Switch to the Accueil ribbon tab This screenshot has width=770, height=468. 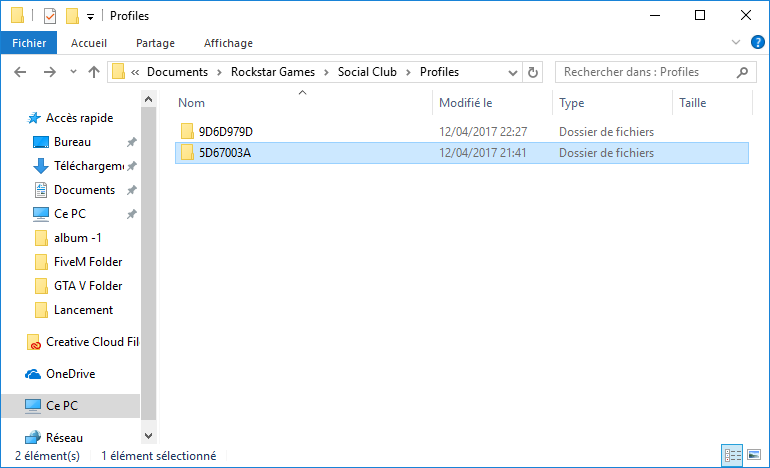click(88, 43)
